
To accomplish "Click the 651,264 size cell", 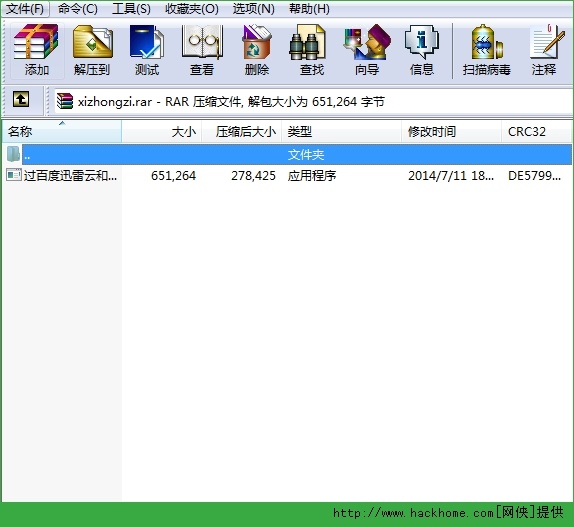I will (x=174, y=176).
